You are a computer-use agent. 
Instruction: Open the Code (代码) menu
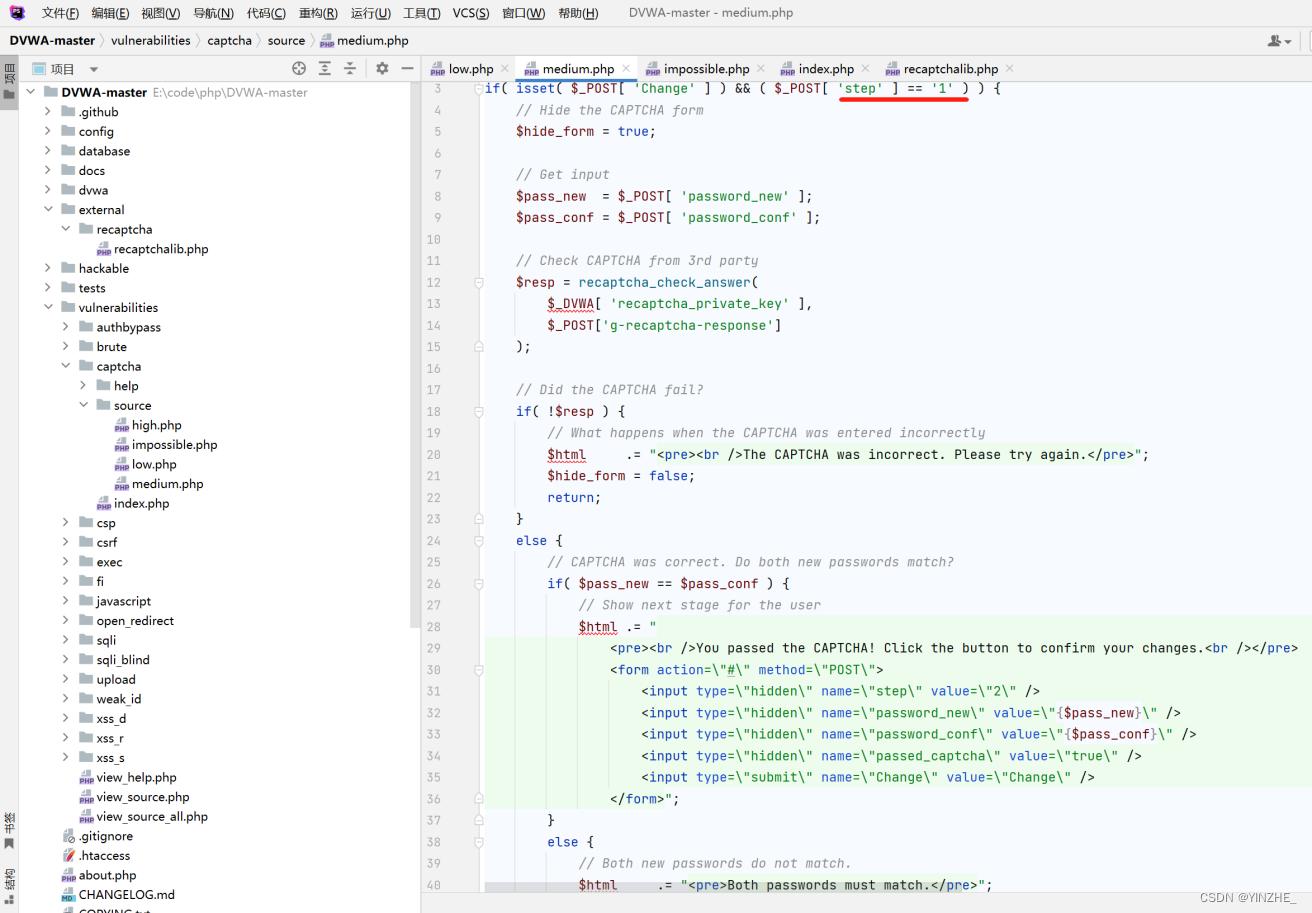pos(266,13)
